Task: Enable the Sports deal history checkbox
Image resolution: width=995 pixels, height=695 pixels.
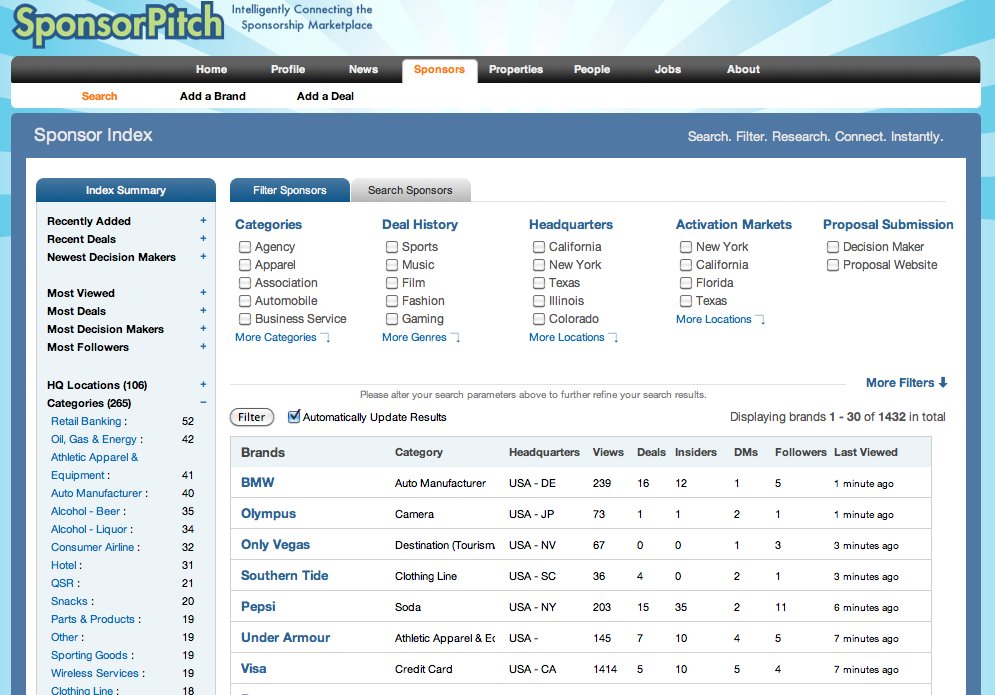Action: point(392,247)
